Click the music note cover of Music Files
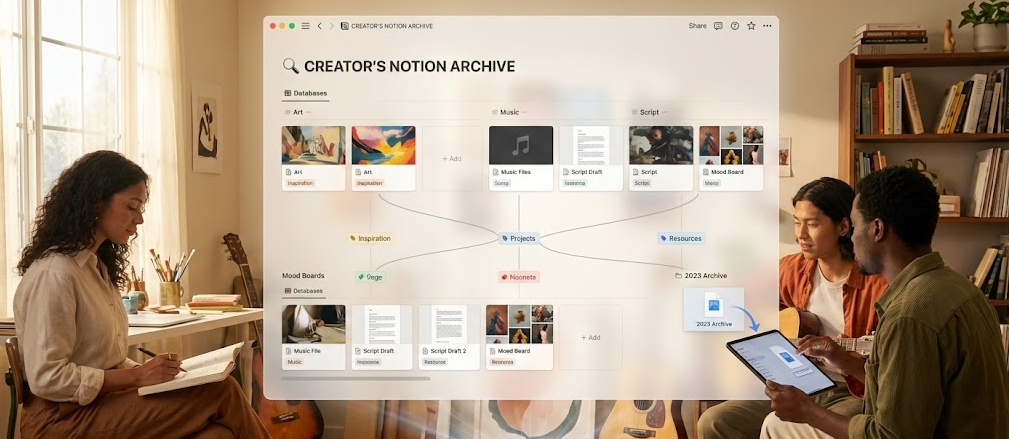Viewport: 1009px width, 439px height. pos(521,145)
